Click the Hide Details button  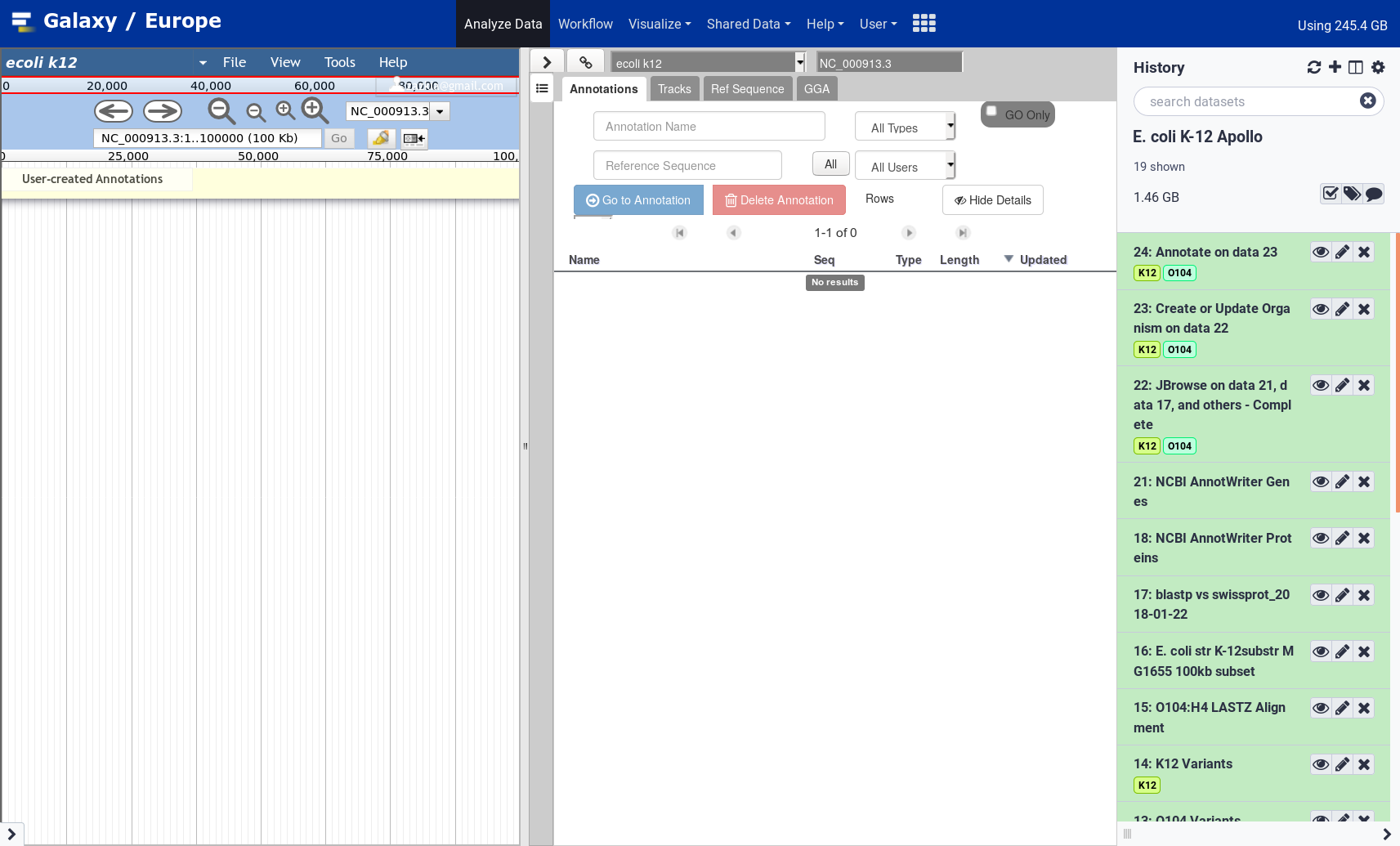[993, 200]
